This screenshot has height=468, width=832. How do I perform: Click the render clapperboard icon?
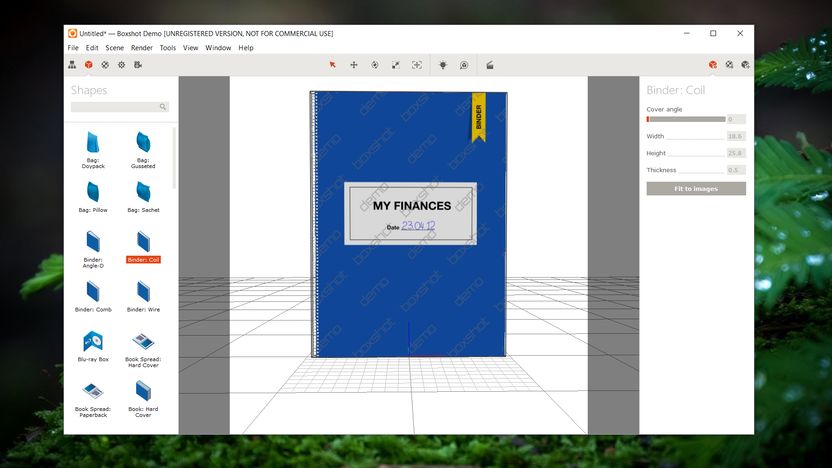(490, 65)
